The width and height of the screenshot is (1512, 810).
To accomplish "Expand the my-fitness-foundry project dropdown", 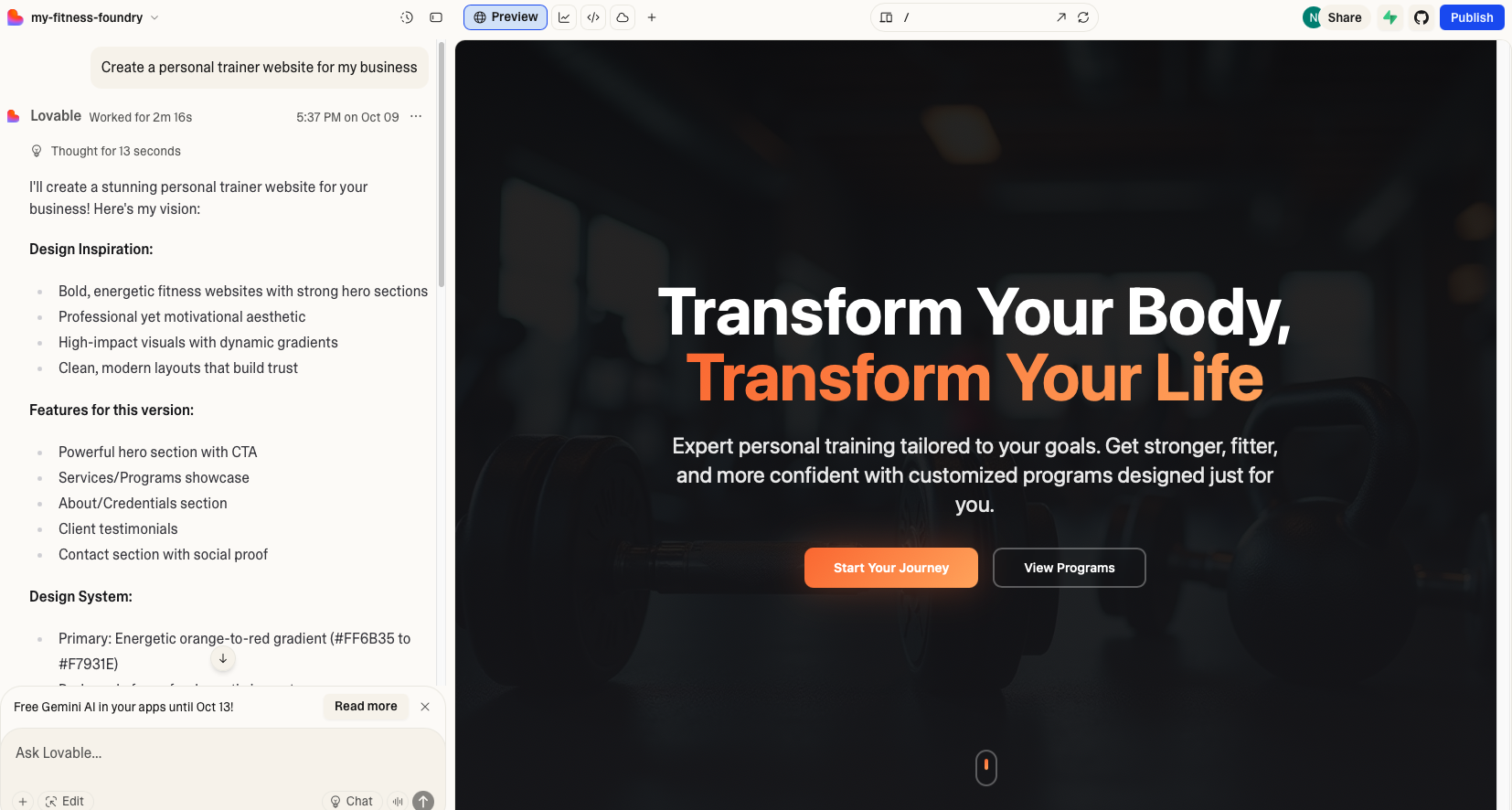I will 154,17.
